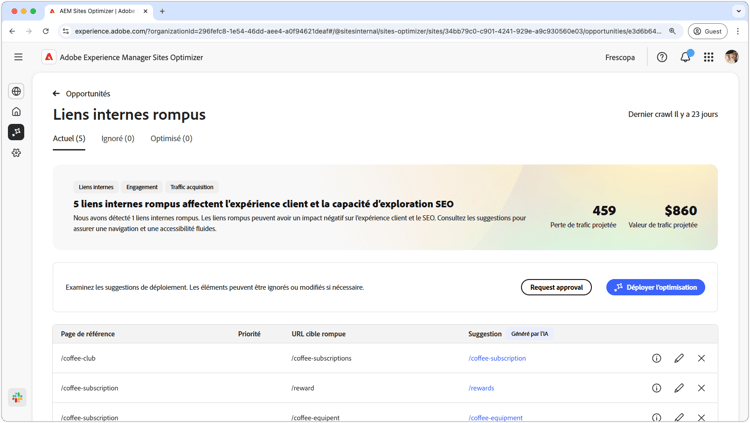Open the help question mark icon
The width and height of the screenshot is (750, 423).
[662, 57]
